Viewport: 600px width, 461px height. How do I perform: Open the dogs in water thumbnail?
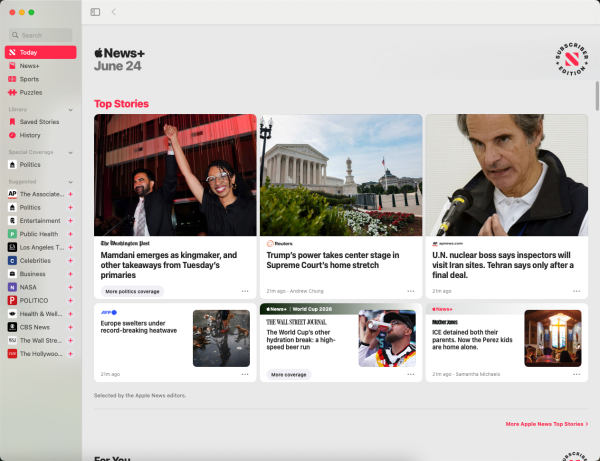click(221, 338)
